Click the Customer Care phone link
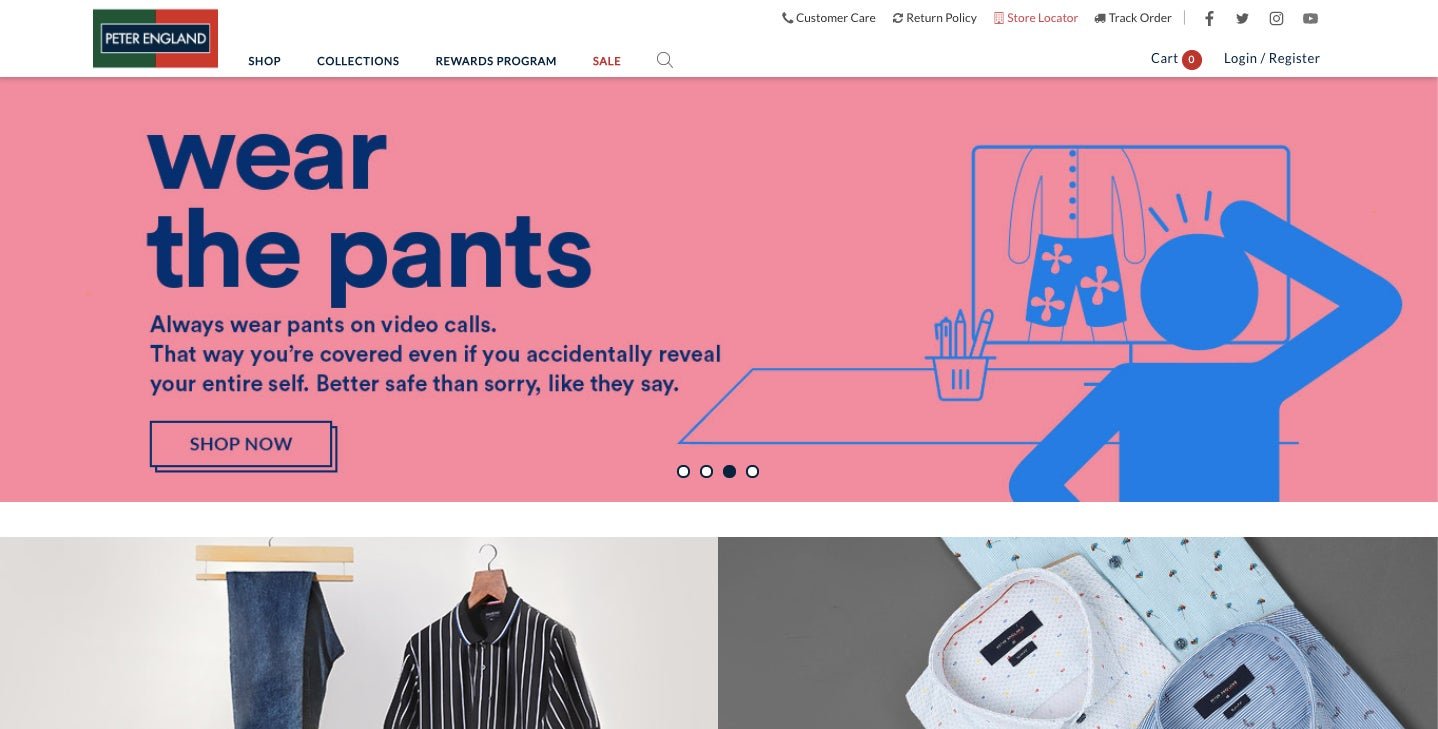The image size is (1438, 729). (x=829, y=18)
